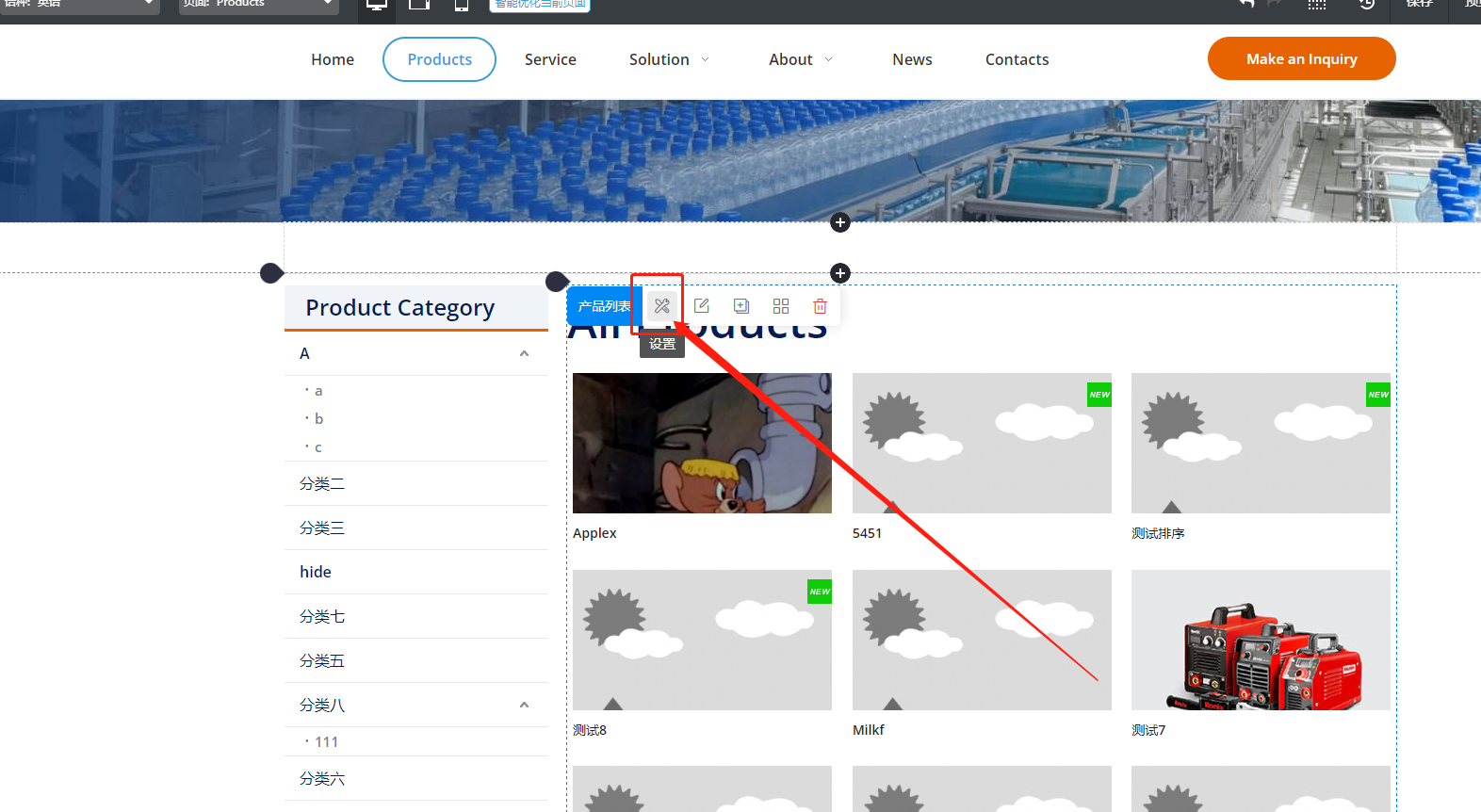
Task: Click the Make an Inquiry button
Action: click(x=1301, y=58)
